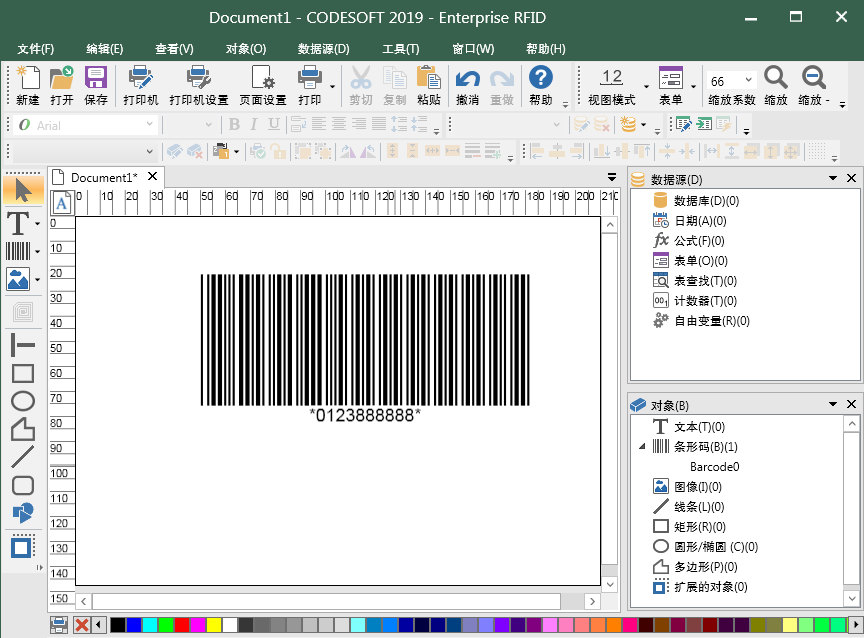Zoom in with the 缩放 magnifier
Viewport: 864px width, 638px height.
pos(776,85)
